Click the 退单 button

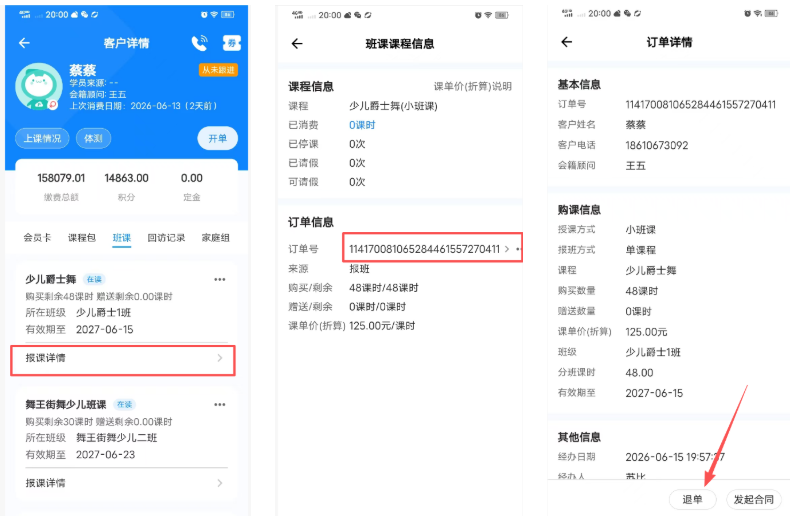click(692, 500)
